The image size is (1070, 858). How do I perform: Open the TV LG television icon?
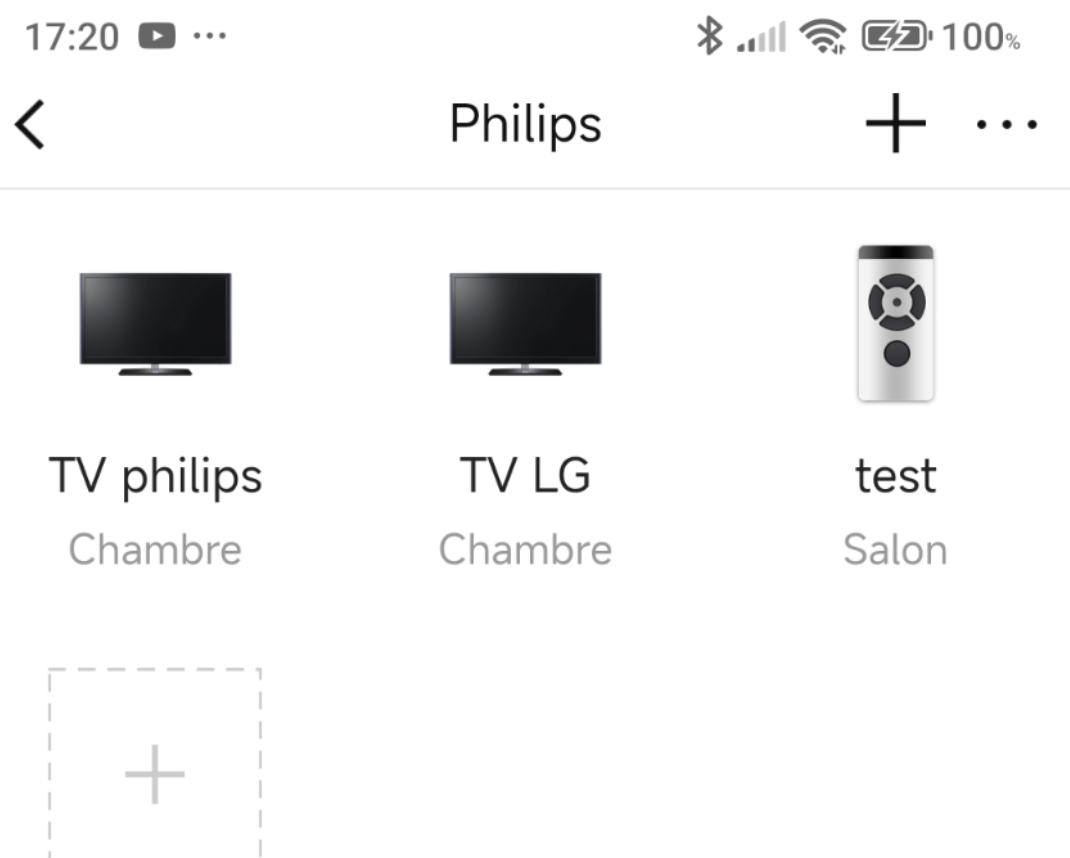525,324
